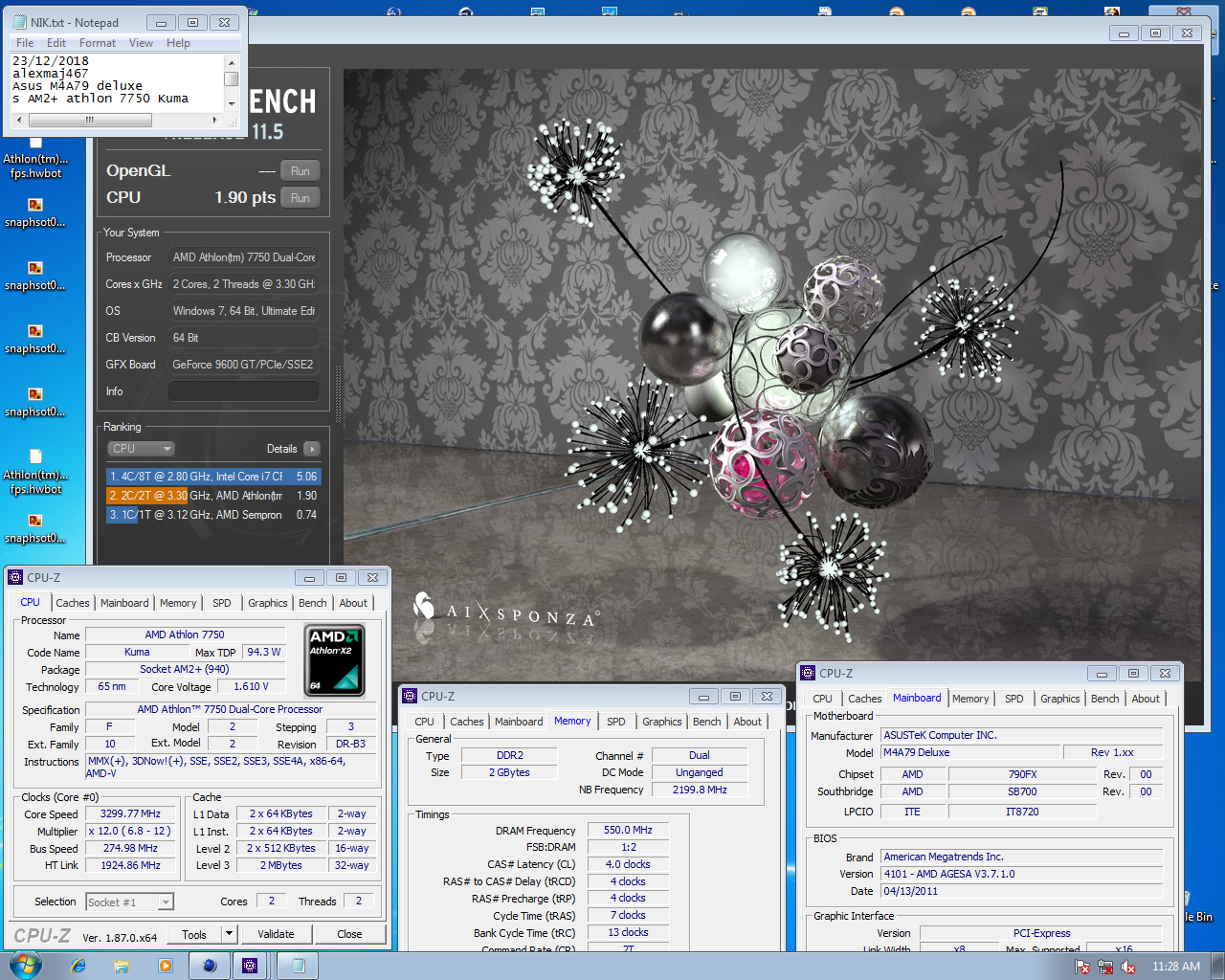Click the AMD Athlon X2 logo in CPU-Z
Image resolution: width=1225 pixels, height=980 pixels.
click(x=334, y=659)
